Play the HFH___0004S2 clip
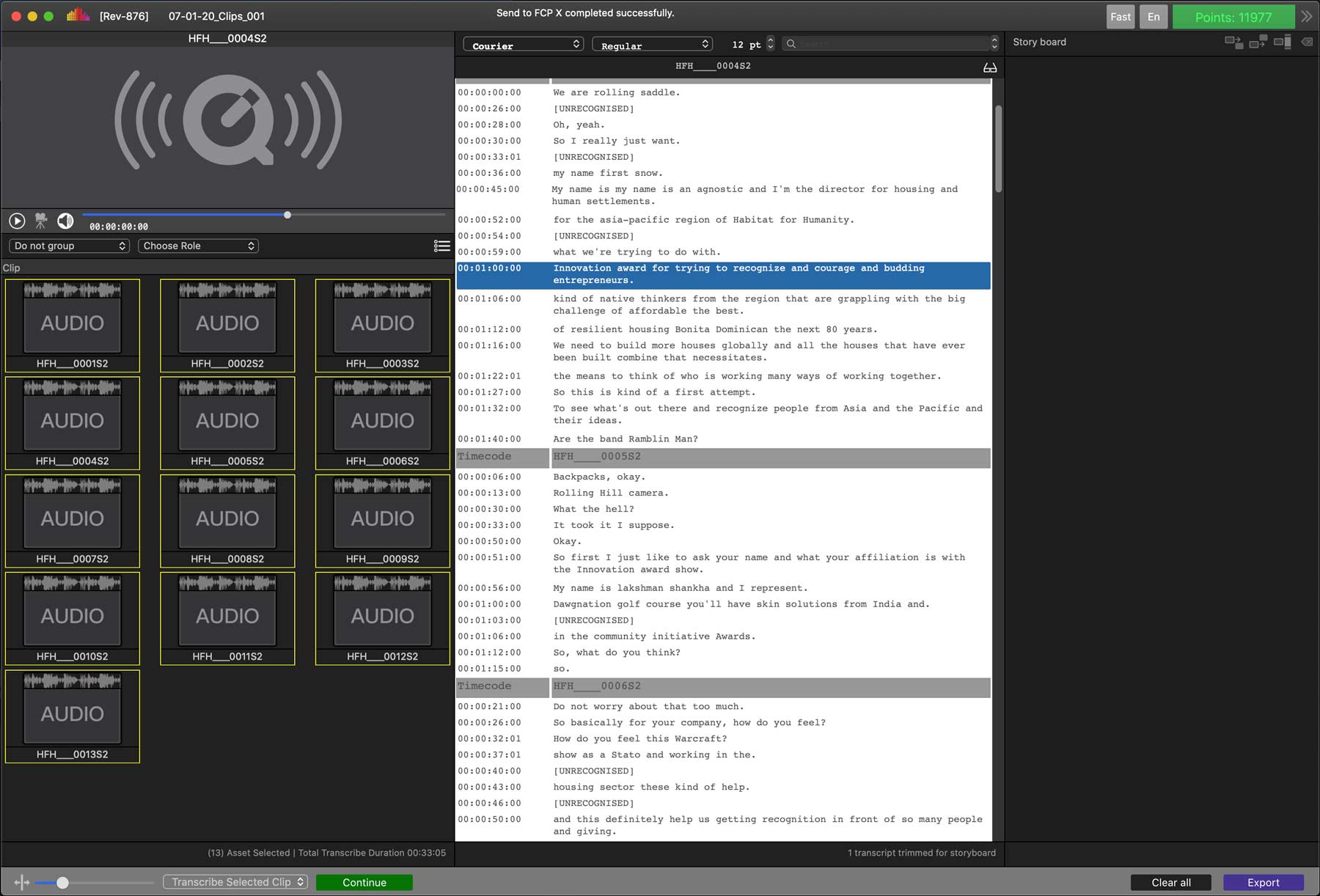The height and width of the screenshot is (896, 1320). (17, 221)
